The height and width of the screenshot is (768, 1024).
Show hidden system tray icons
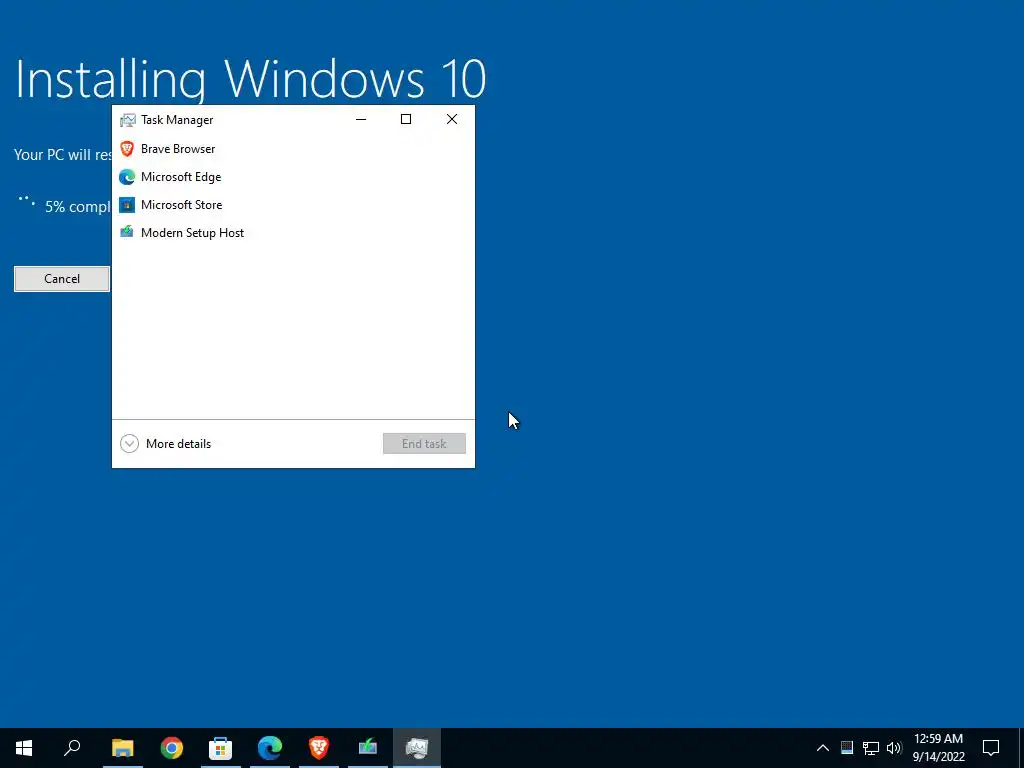pos(823,748)
